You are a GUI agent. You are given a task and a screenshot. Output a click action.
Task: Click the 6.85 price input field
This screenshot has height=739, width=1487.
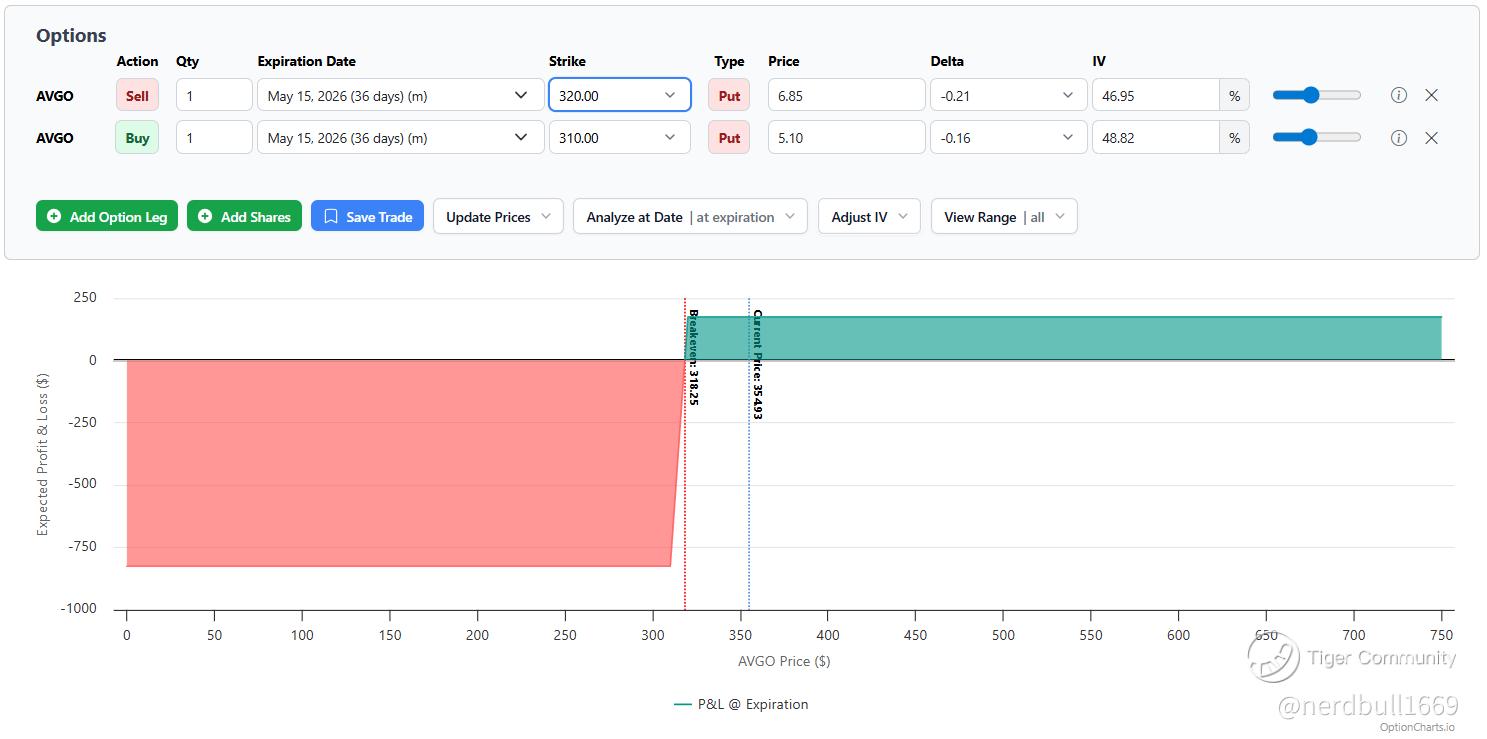[846, 96]
